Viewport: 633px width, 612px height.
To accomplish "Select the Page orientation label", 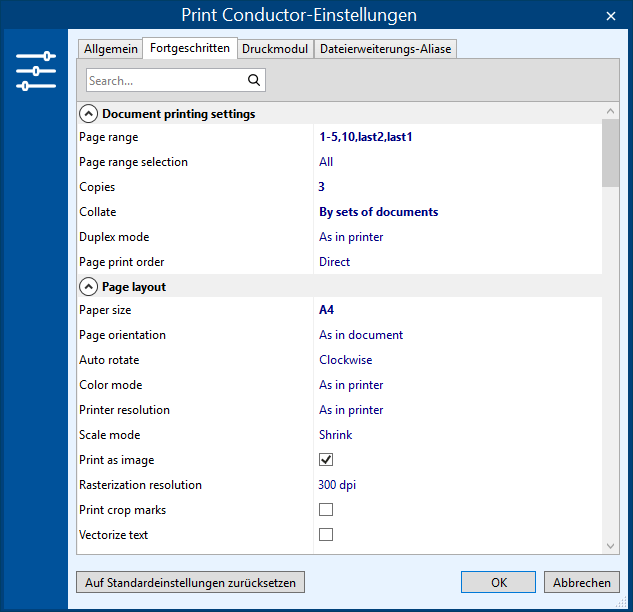I will click(x=122, y=335).
